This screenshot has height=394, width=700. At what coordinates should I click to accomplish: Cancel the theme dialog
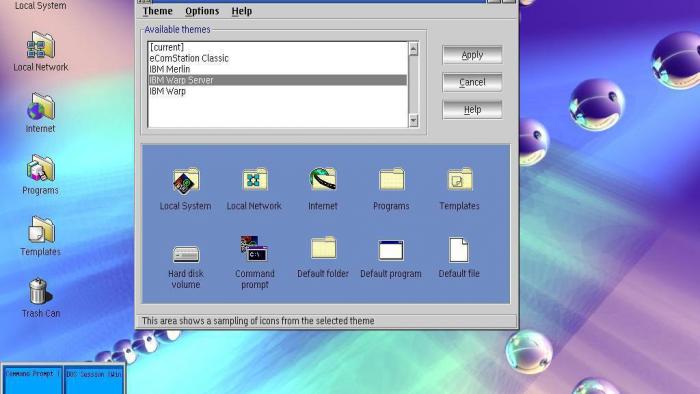(472, 83)
